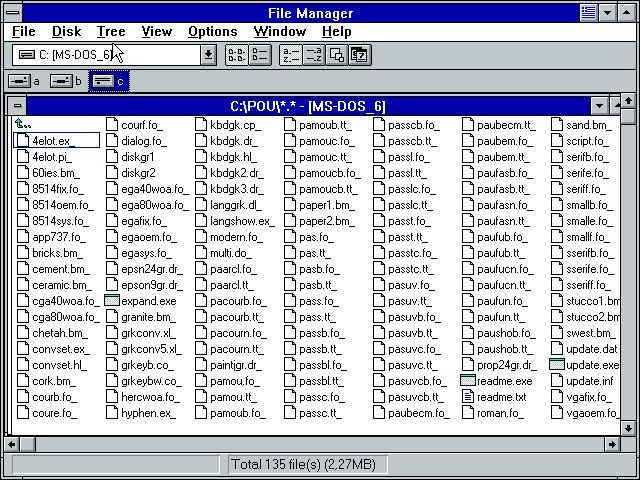Select the expand.exe program icon

tap(112, 301)
